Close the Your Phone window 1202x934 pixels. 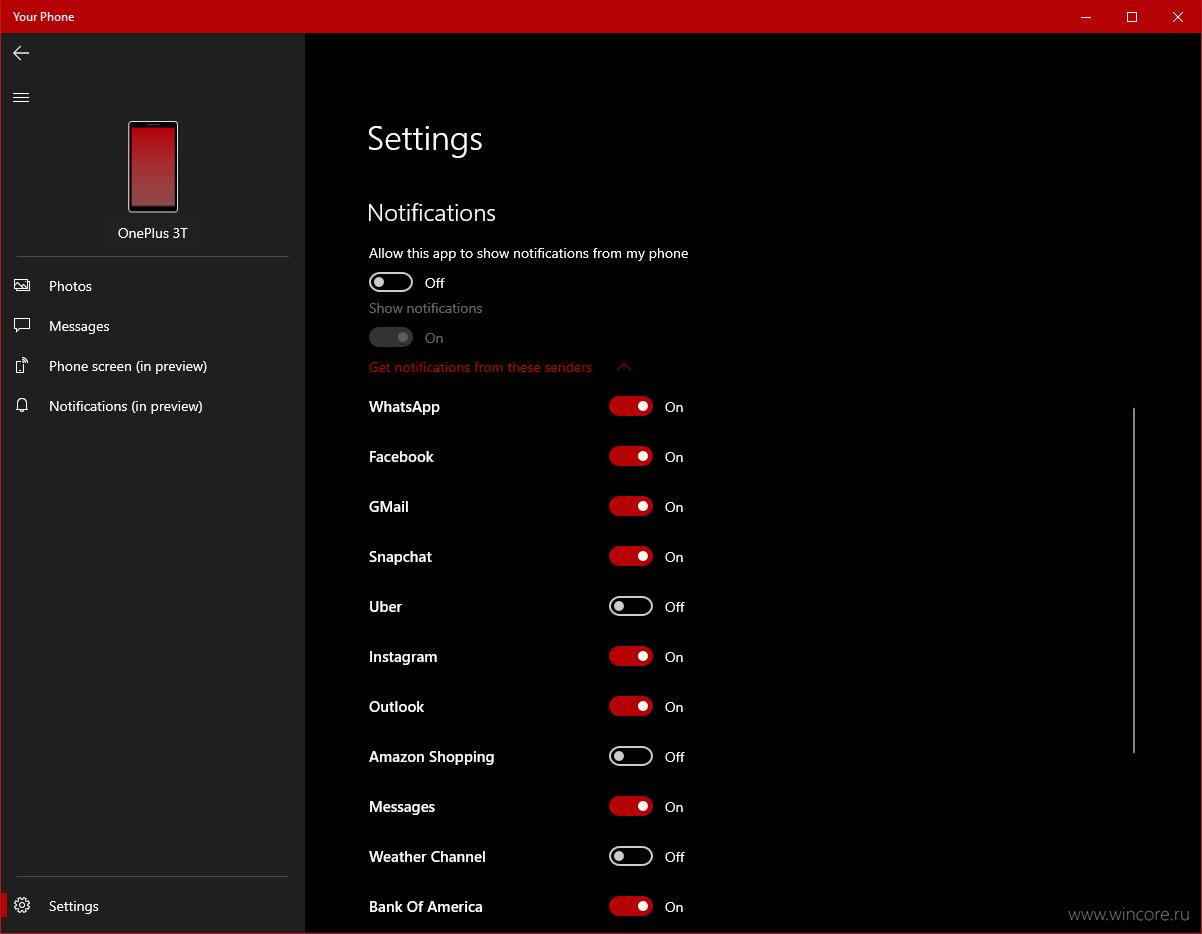click(x=1178, y=17)
